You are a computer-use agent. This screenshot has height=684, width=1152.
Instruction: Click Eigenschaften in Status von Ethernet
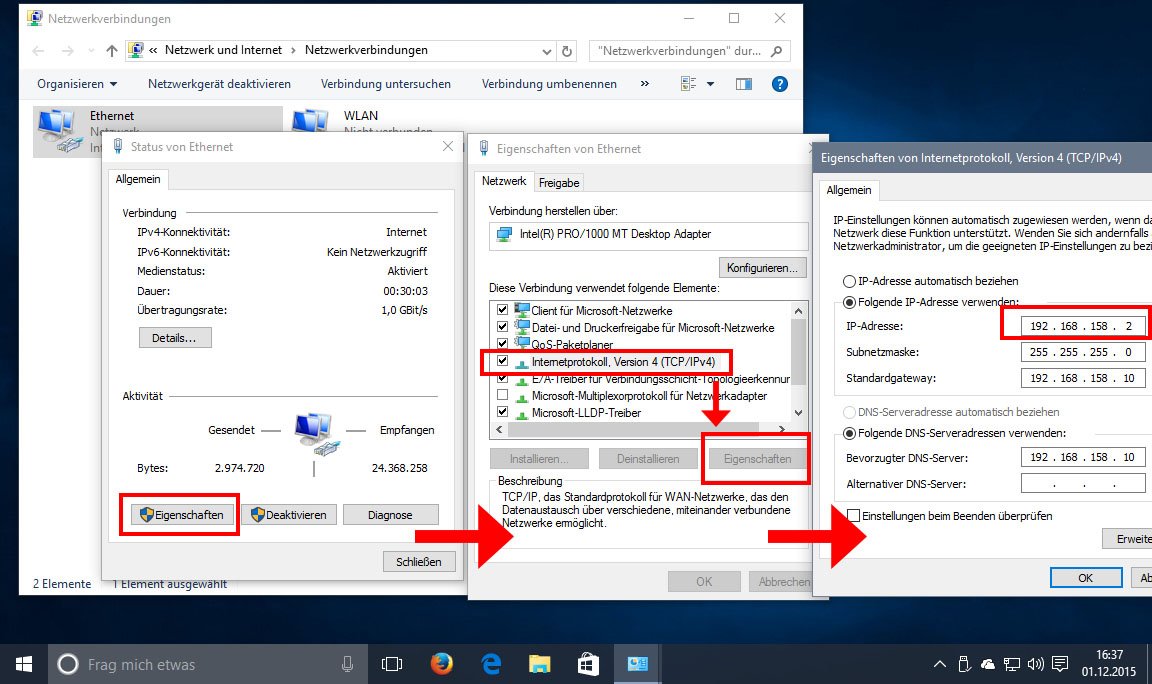[x=181, y=514]
